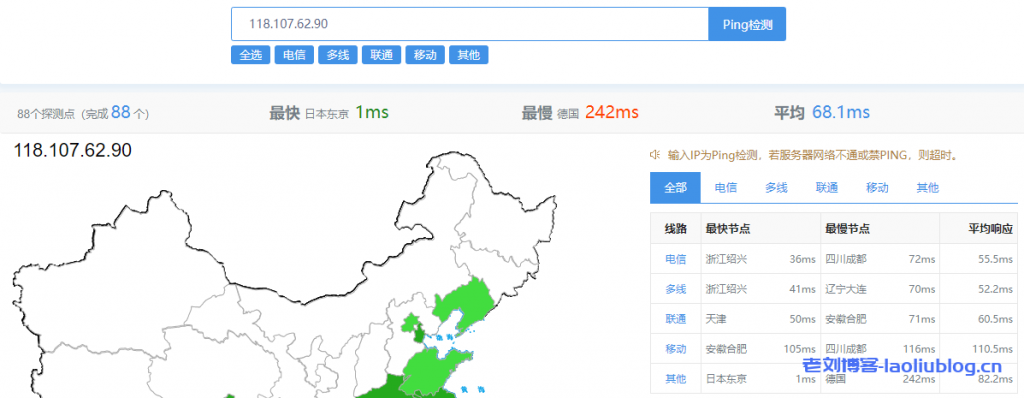Switch to the 联通 tab in results

tap(827, 188)
